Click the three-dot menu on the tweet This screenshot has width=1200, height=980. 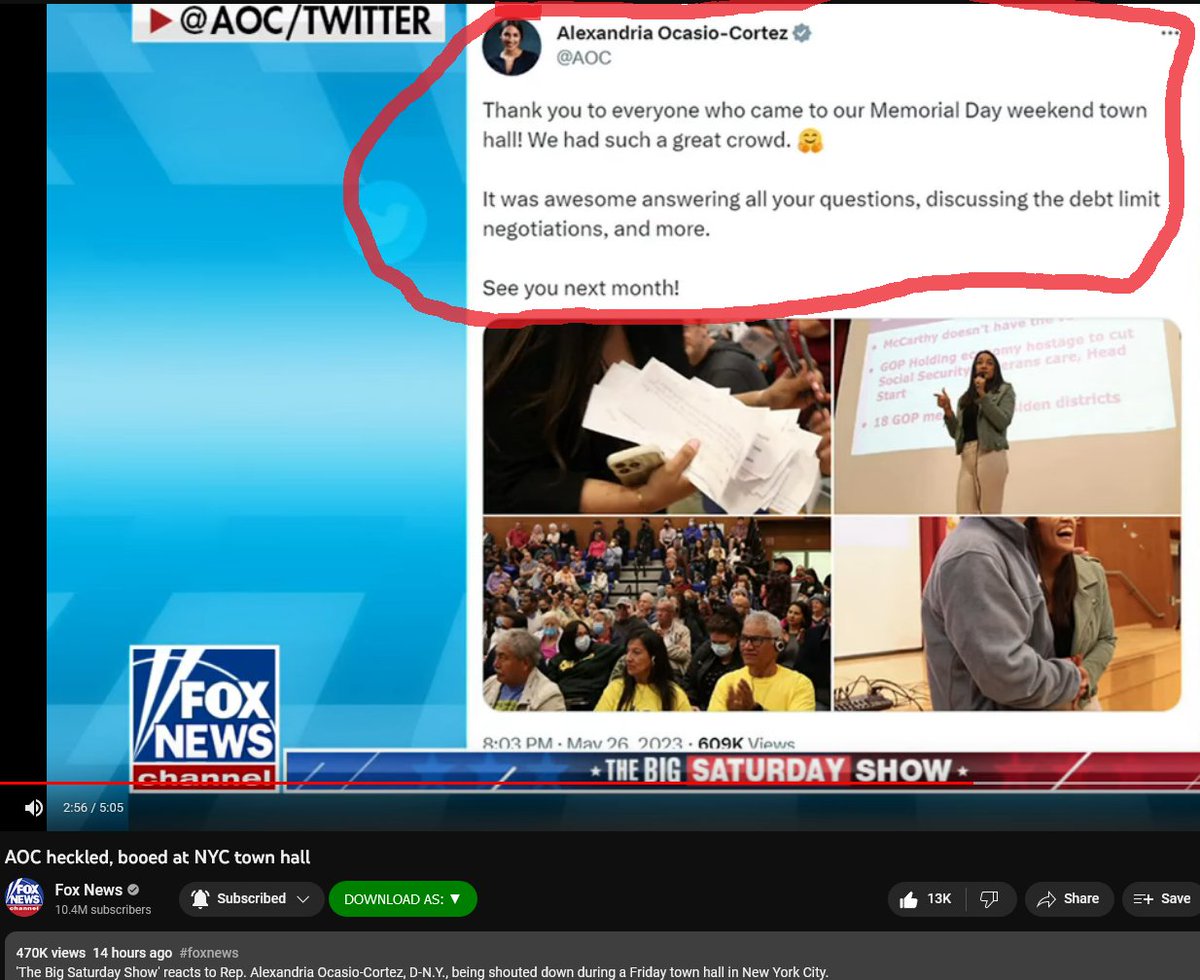[1170, 33]
